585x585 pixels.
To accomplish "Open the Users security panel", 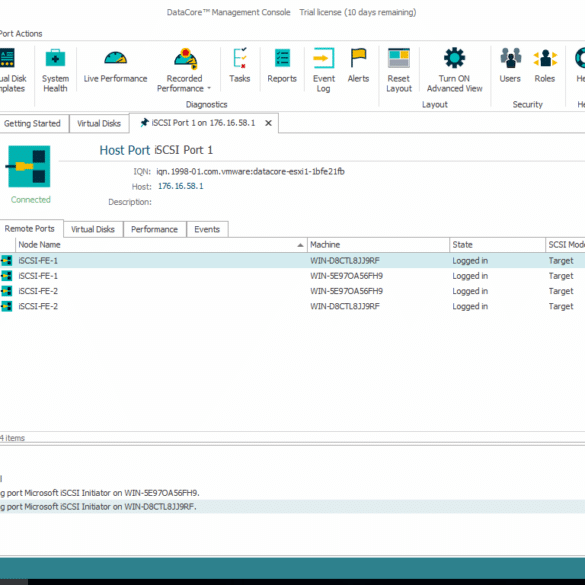I will coord(510,65).
